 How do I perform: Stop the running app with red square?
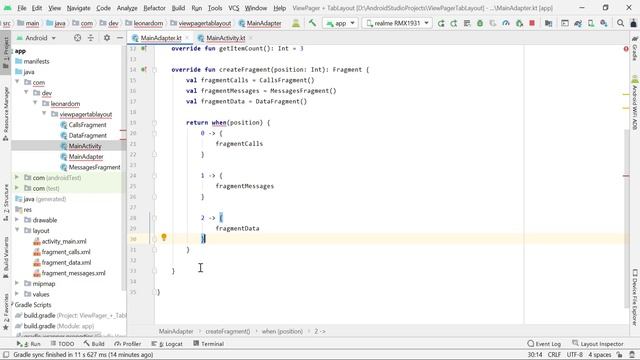[x=532, y=23]
